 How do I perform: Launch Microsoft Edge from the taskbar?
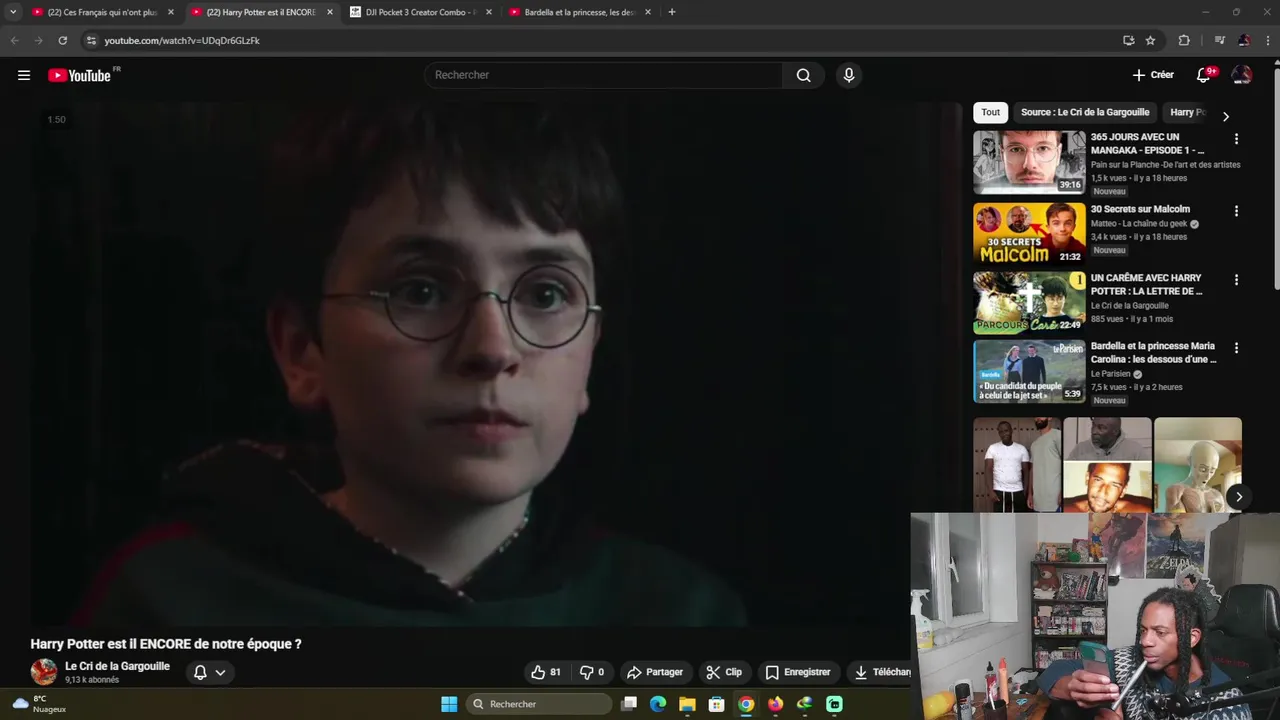[658, 704]
